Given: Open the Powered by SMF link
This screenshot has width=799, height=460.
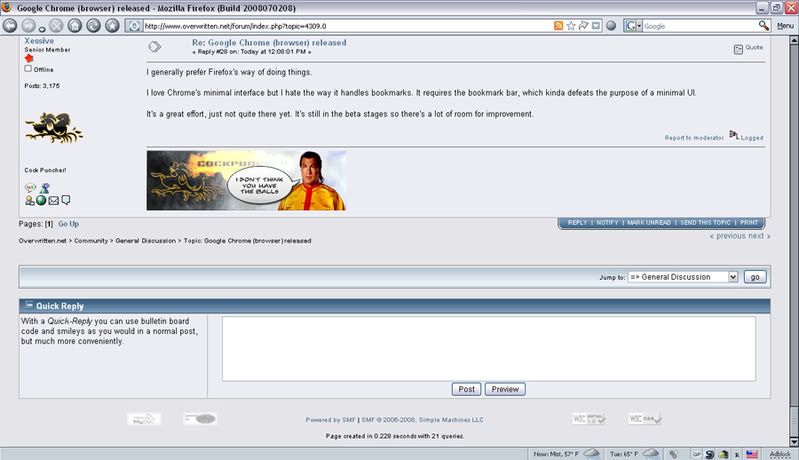Looking at the screenshot, I should (331, 420).
